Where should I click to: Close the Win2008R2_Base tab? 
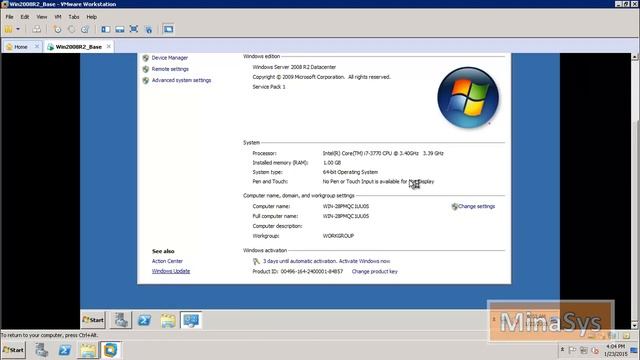pos(109,47)
